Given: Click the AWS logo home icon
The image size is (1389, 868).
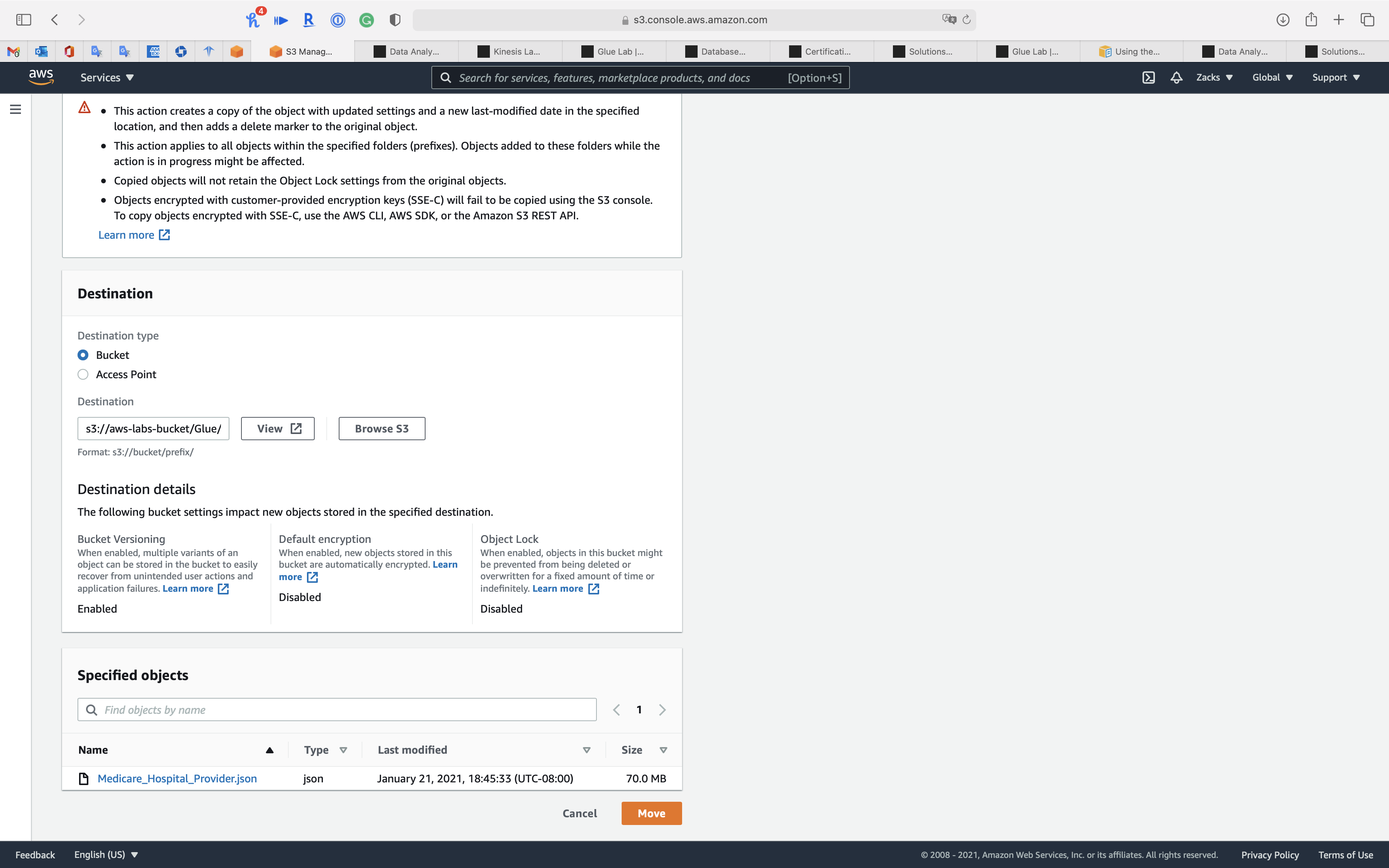Looking at the screenshot, I should click(41, 77).
